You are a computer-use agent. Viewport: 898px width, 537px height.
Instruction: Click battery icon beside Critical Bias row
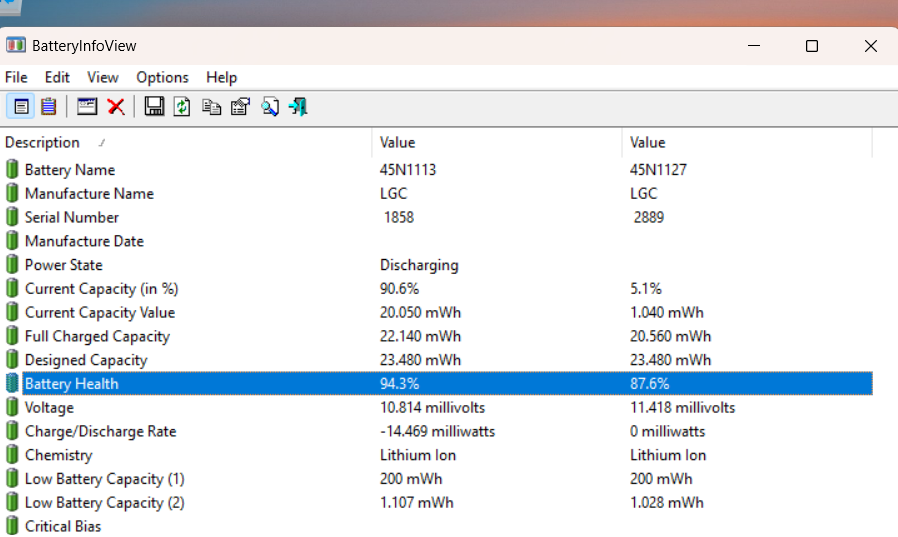tap(12, 526)
